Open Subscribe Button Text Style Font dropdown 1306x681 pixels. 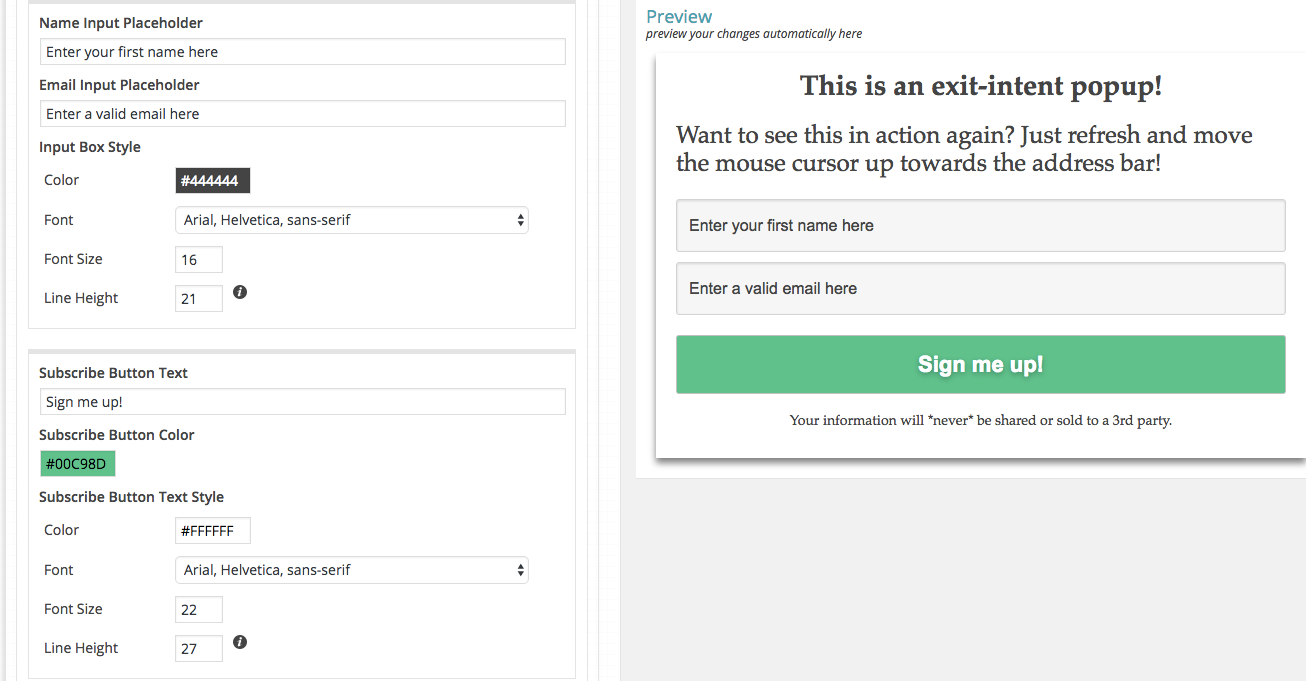point(351,570)
